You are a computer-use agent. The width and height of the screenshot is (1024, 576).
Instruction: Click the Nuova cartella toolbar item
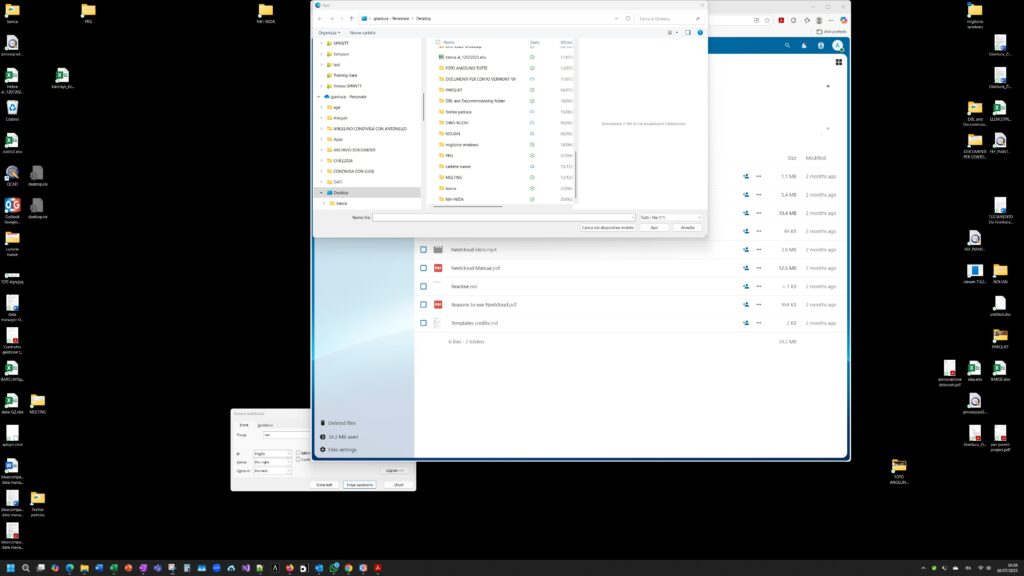click(362, 32)
